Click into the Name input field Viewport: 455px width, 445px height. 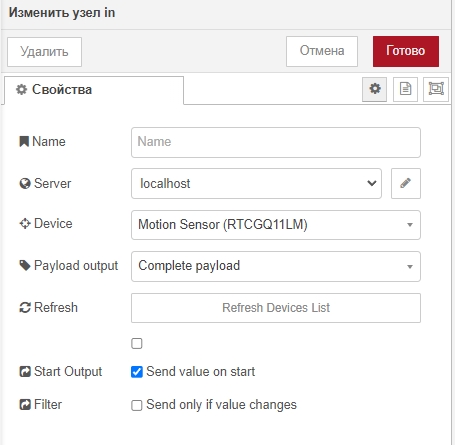pyautogui.click(x=276, y=142)
